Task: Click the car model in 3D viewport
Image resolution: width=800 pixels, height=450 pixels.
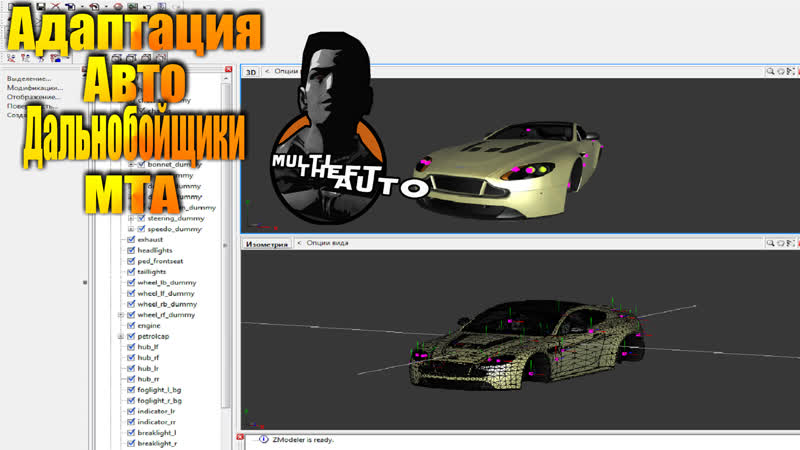Action: pyautogui.click(x=510, y=171)
